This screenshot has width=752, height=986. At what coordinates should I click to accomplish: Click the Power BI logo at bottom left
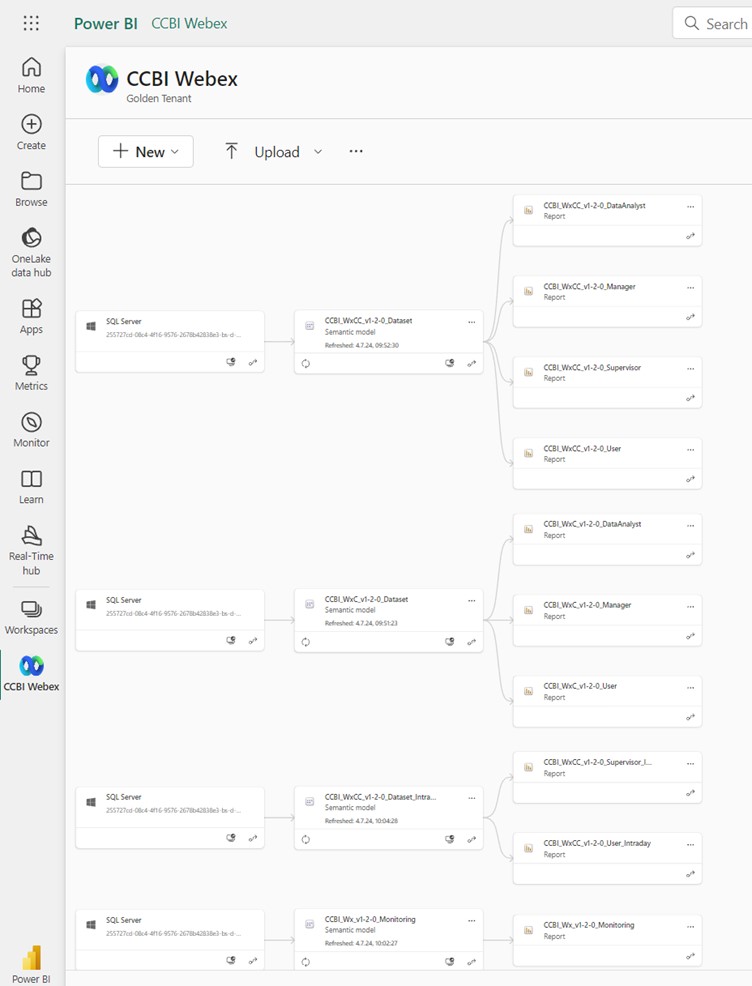tap(31, 958)
